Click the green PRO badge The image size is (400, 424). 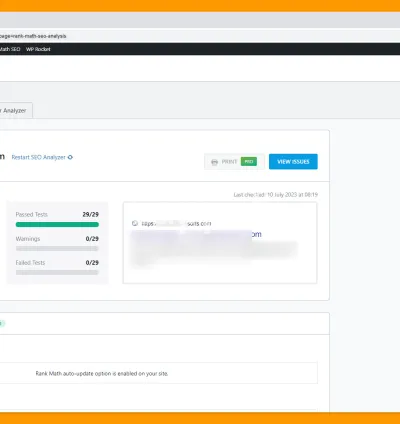(x=249, y=162)
